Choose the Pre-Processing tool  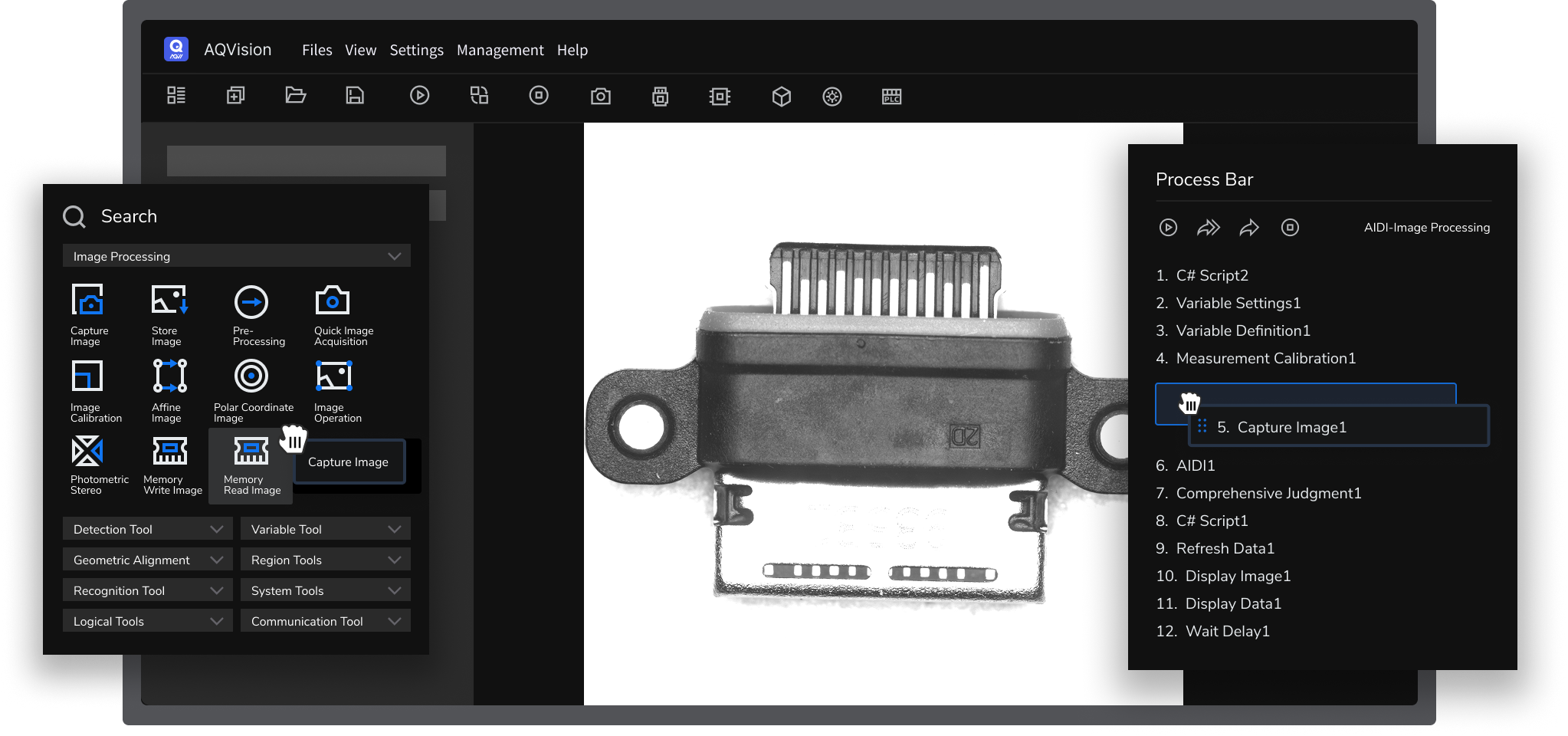point(251,302)
